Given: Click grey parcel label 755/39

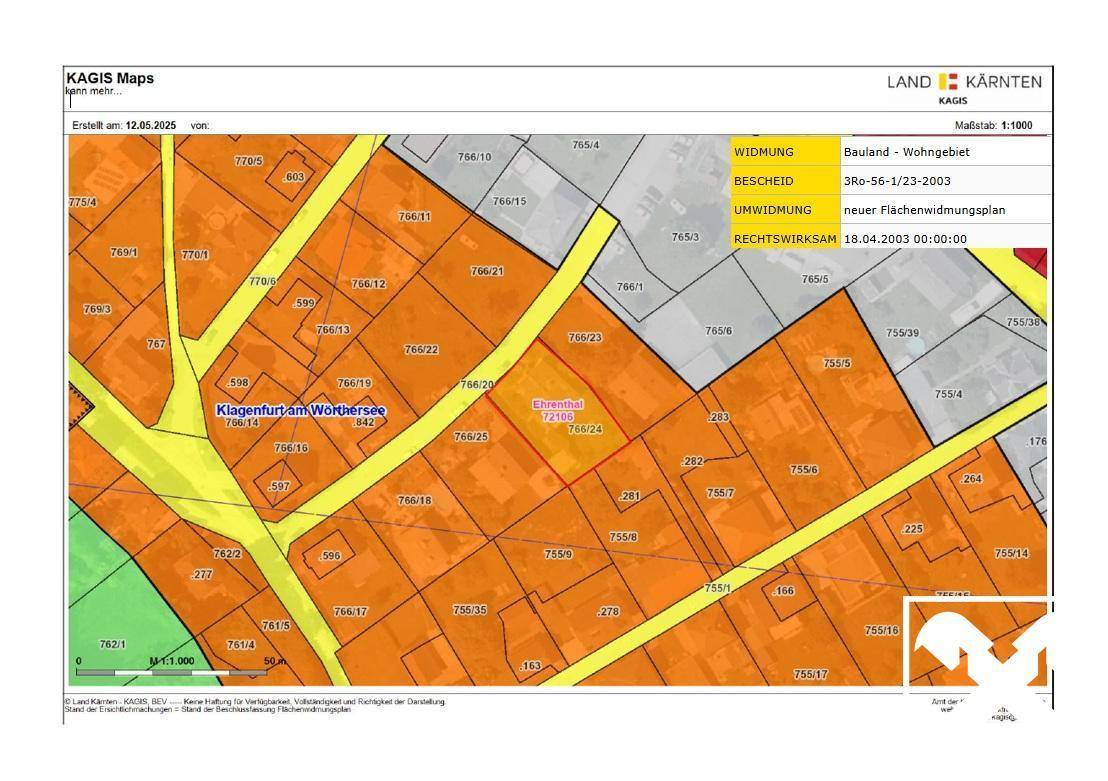Looking at the screenshot, I should pyautogui.click(x=902, y=333).
